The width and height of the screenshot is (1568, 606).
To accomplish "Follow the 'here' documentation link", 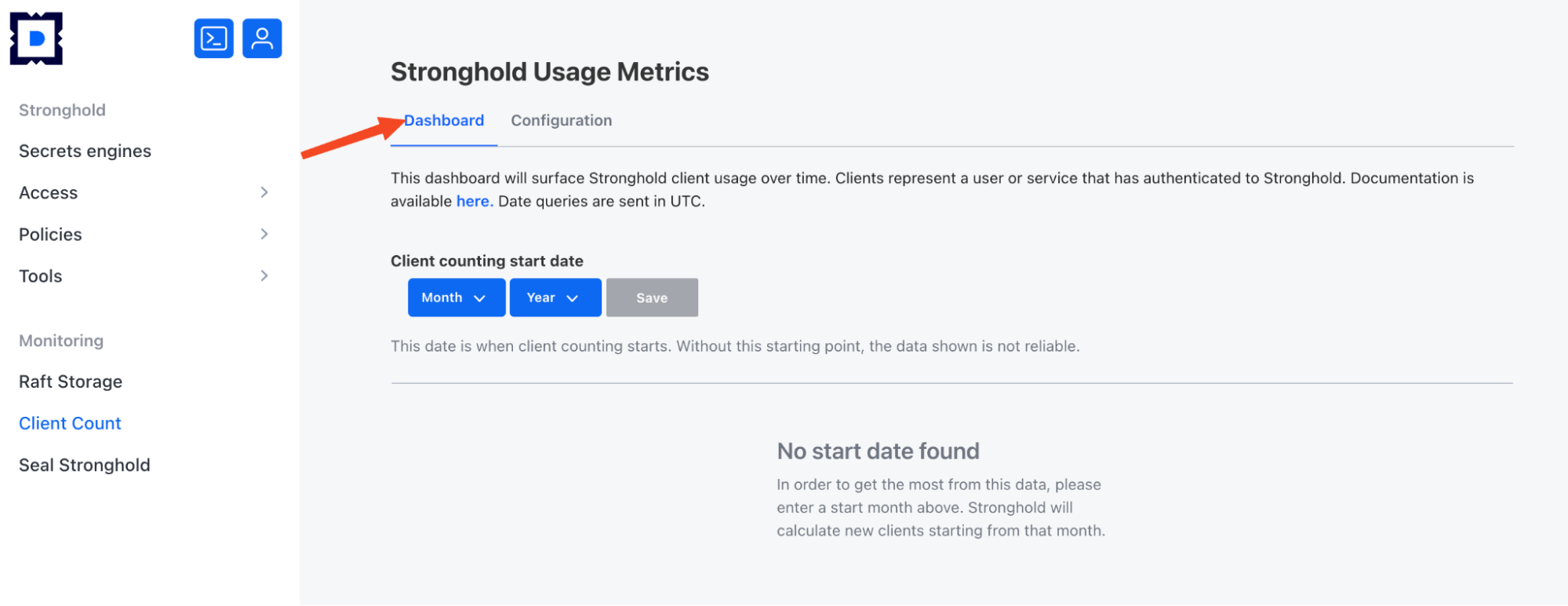I will tap(474, 202).
